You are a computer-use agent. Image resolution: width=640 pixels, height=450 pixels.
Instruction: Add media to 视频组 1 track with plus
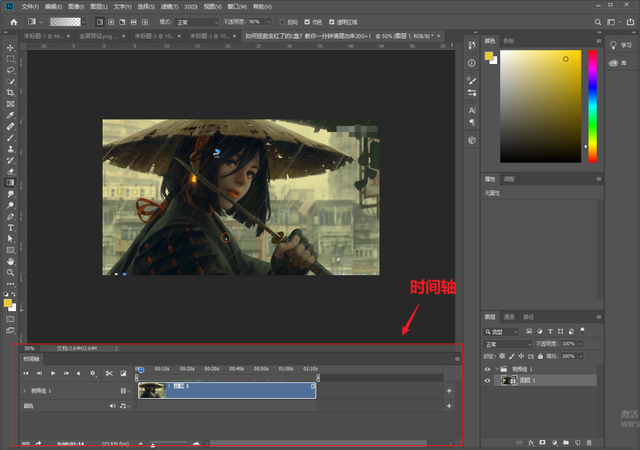coord(449,391)
